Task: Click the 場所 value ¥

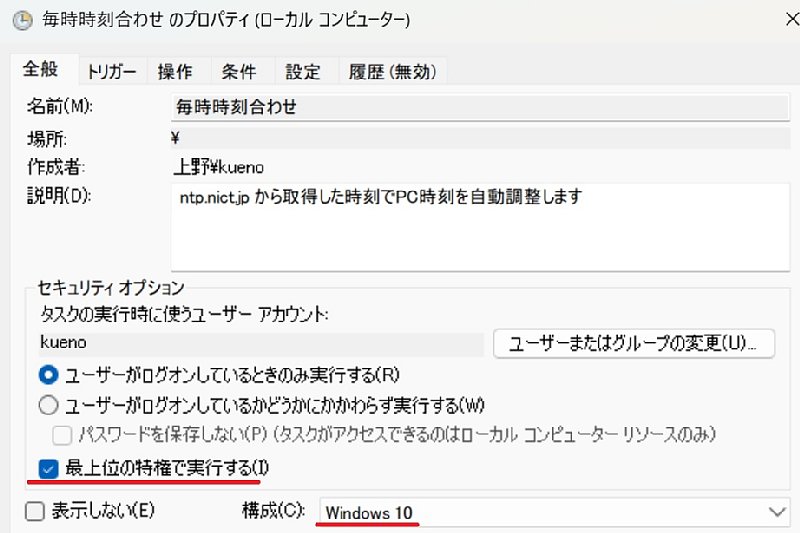Action: pos(176,138)
